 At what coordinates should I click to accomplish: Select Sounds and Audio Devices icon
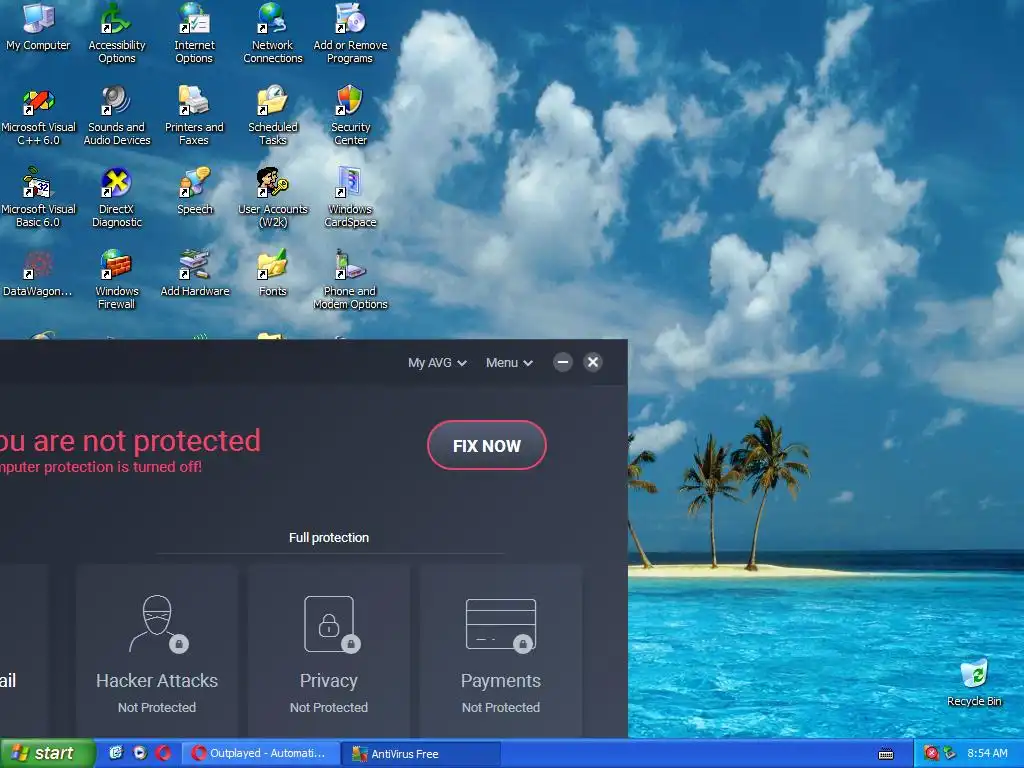click(116, 118)
